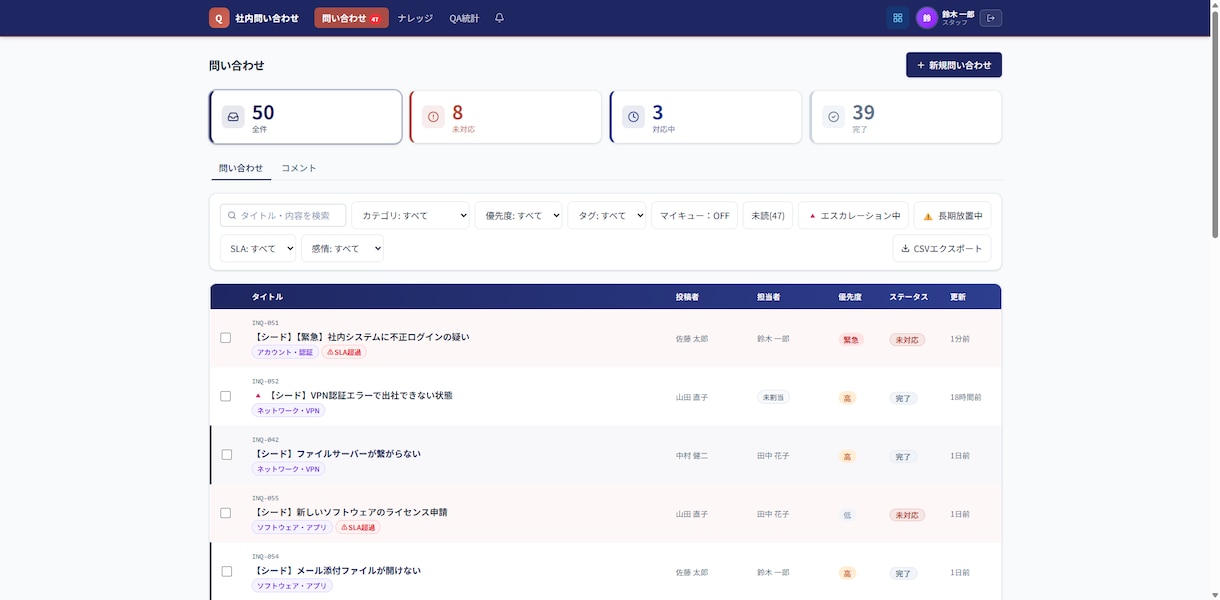Click the clock icon on 対応中 card
1220x600 pixels.
633,117
